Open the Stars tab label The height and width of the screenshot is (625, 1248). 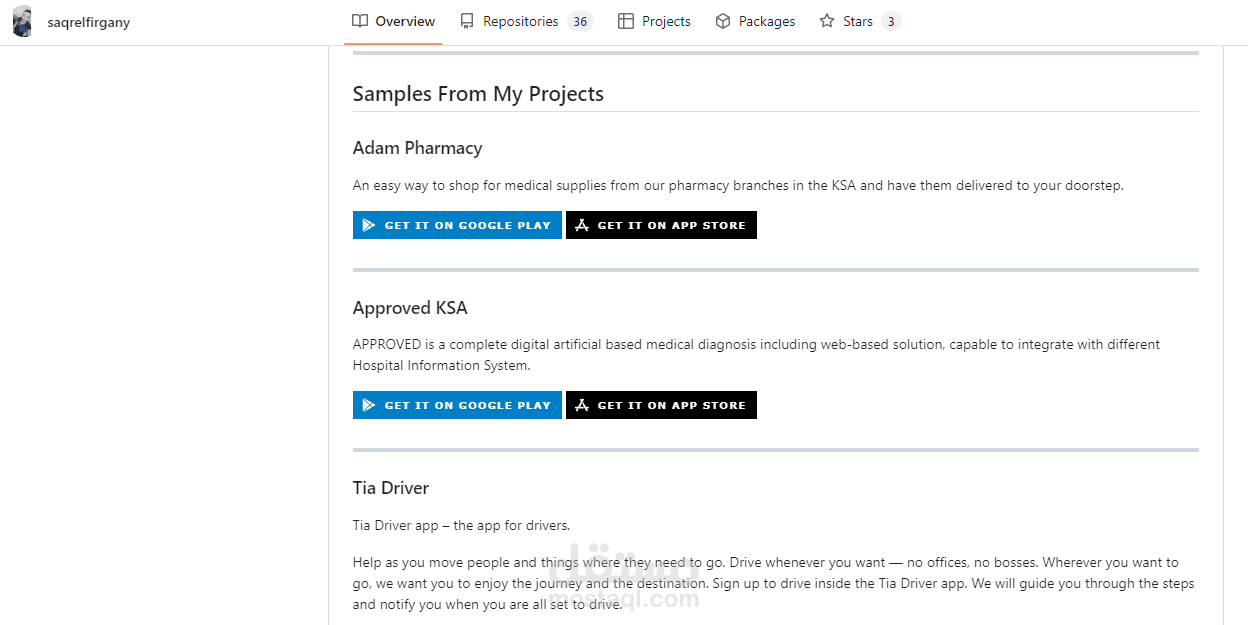coord(858,21)
